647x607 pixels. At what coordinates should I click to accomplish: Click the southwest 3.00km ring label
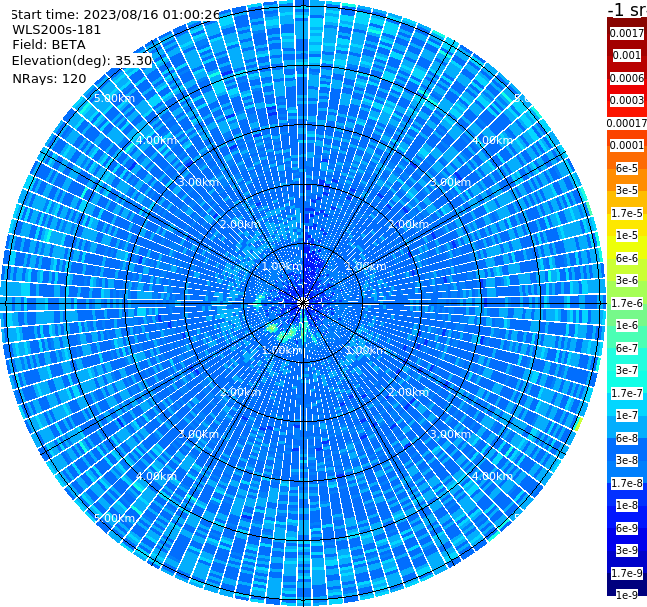[x=198, y=434]
